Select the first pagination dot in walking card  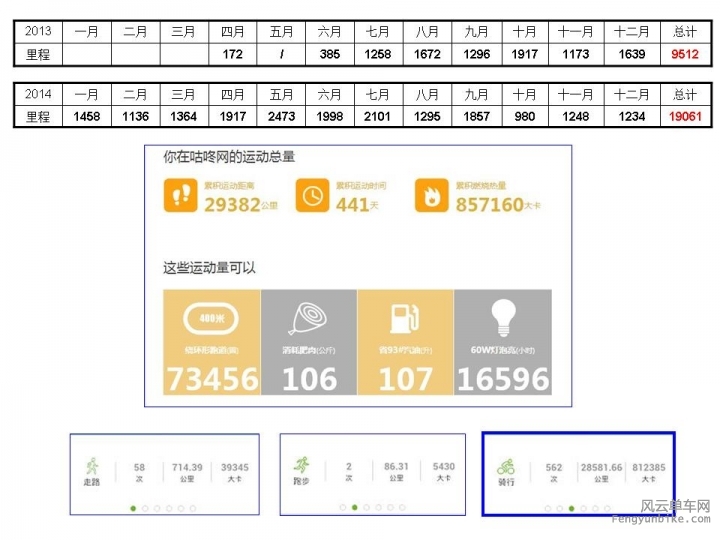(x=133, y=508)
